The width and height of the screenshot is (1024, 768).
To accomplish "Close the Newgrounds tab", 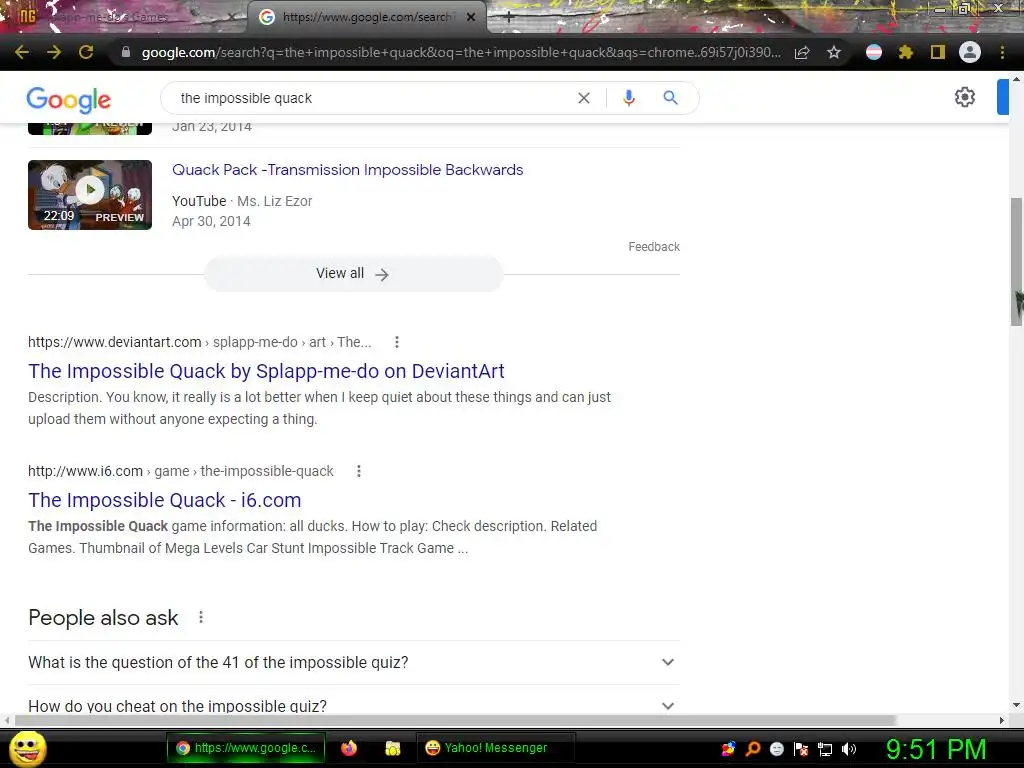I will (x=231, y=18).
